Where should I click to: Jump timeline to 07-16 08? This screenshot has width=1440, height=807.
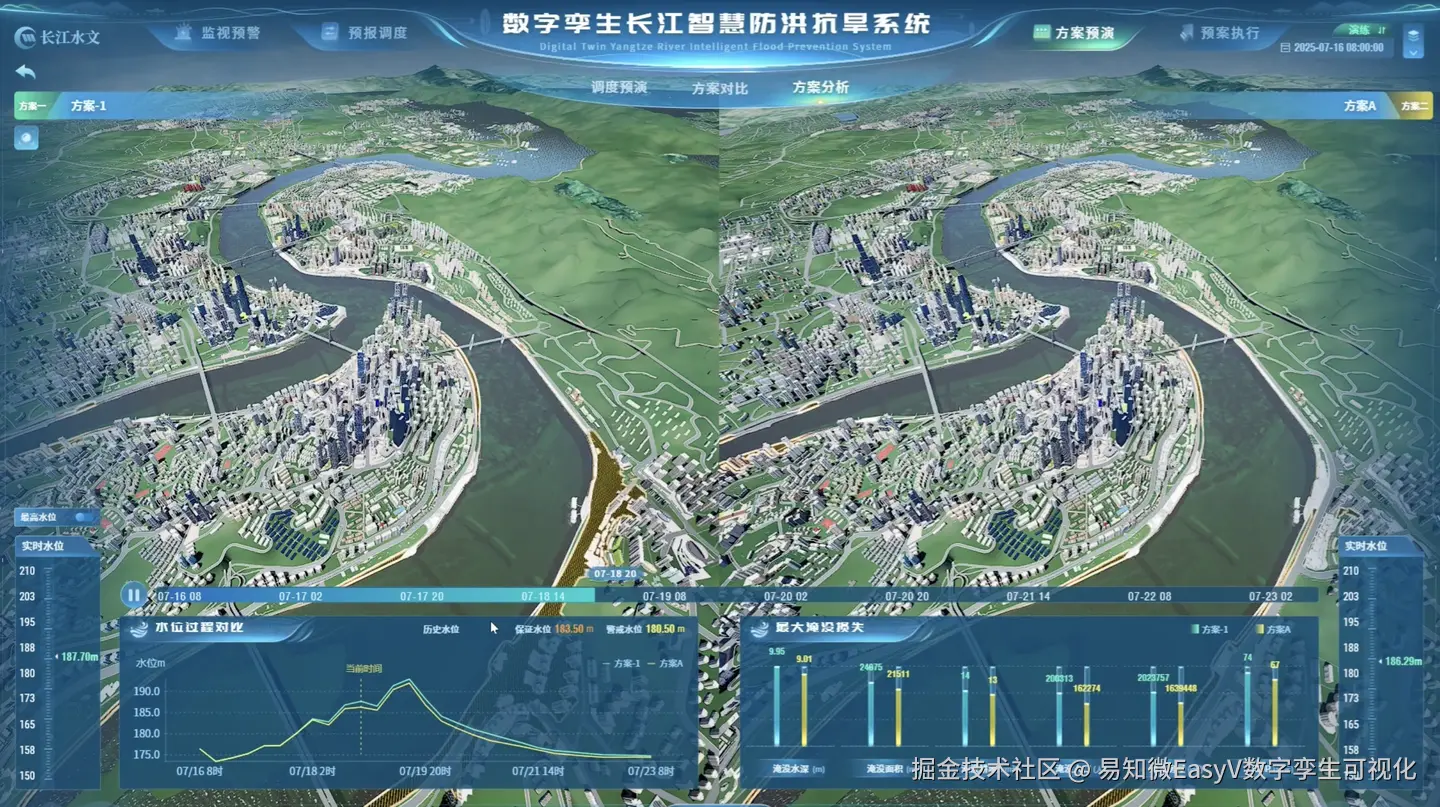tap(180, 595)
